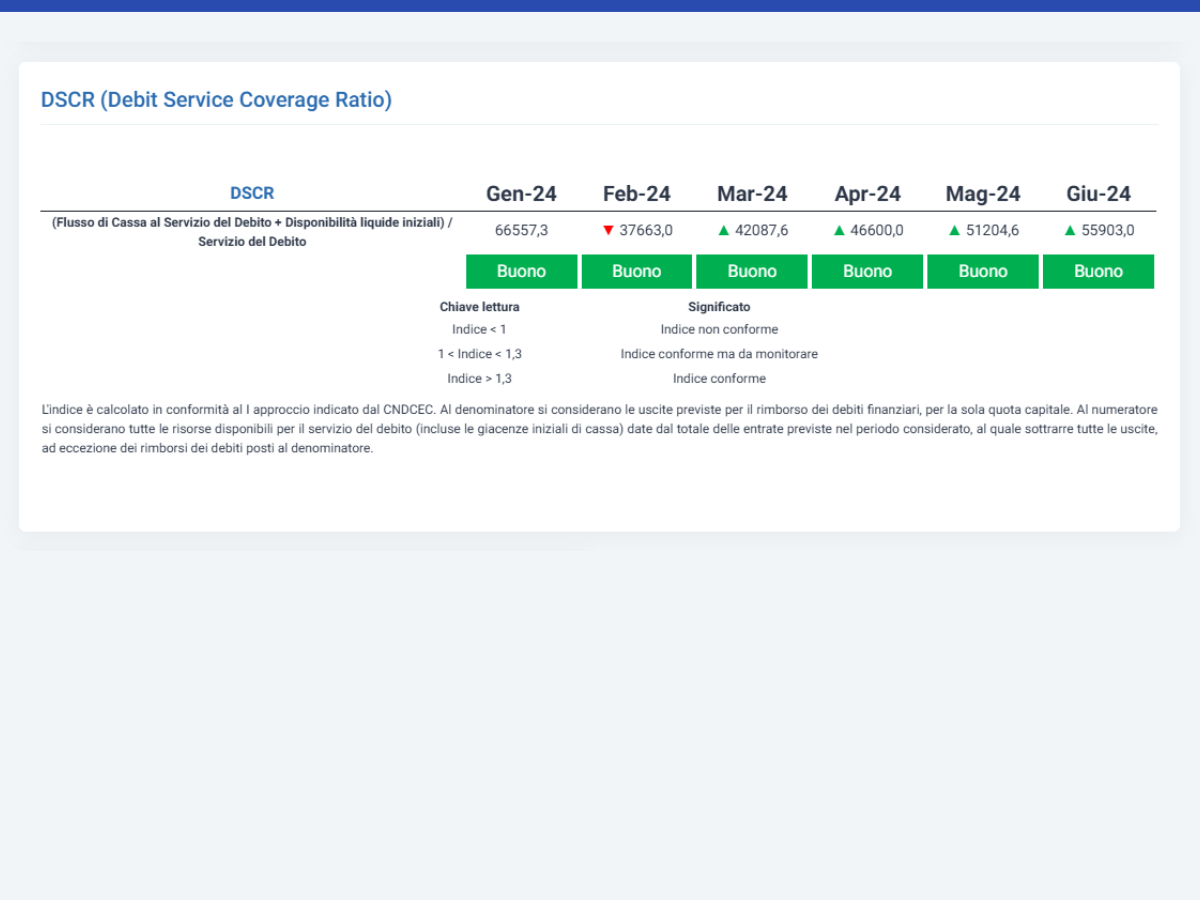Click the legend meaning exactly Indice conforme

point(719,379)
